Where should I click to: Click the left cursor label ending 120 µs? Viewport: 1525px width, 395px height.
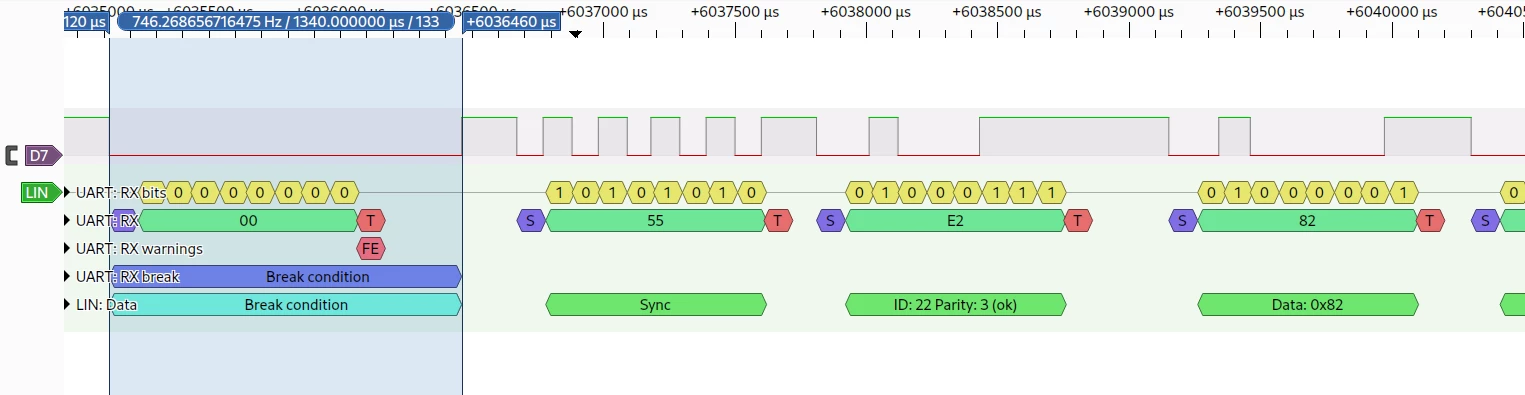click(86, 21)
